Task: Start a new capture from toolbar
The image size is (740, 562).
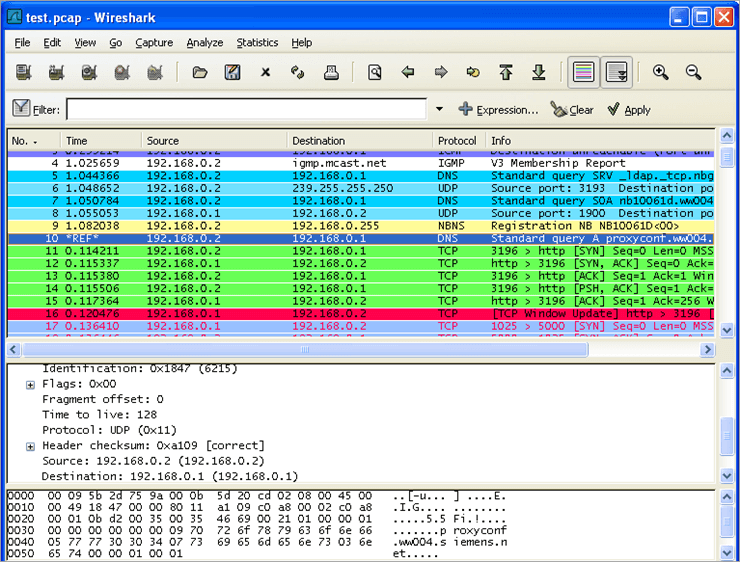Action: point(89,72)
